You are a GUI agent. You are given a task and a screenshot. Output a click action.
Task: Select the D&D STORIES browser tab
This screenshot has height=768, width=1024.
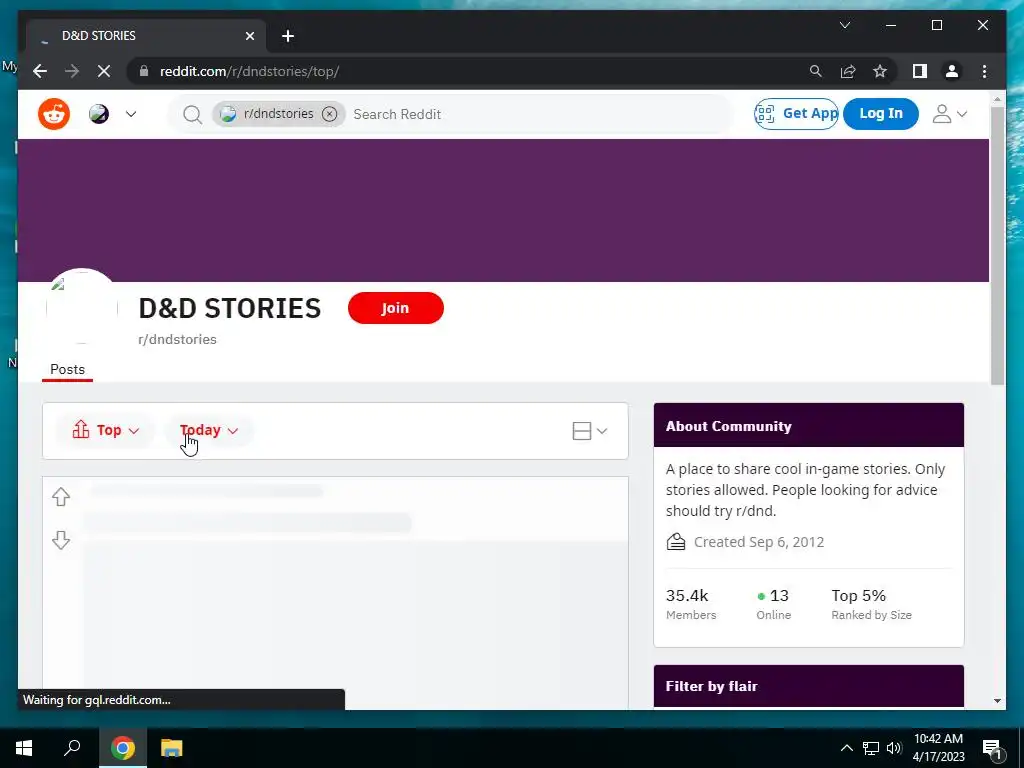[146, 36]
